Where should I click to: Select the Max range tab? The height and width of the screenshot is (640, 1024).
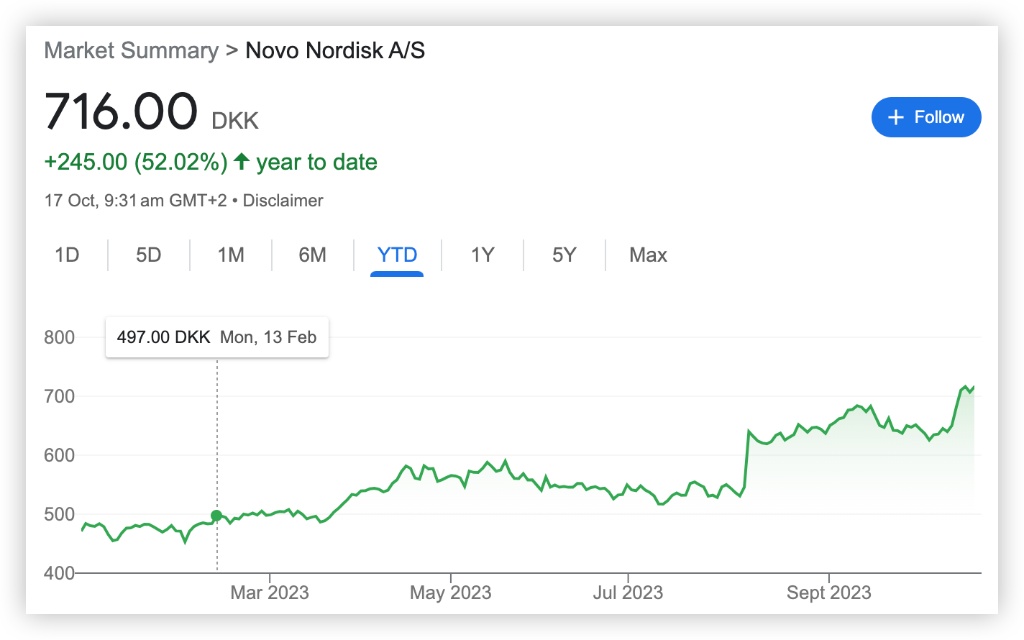(648, 255)
